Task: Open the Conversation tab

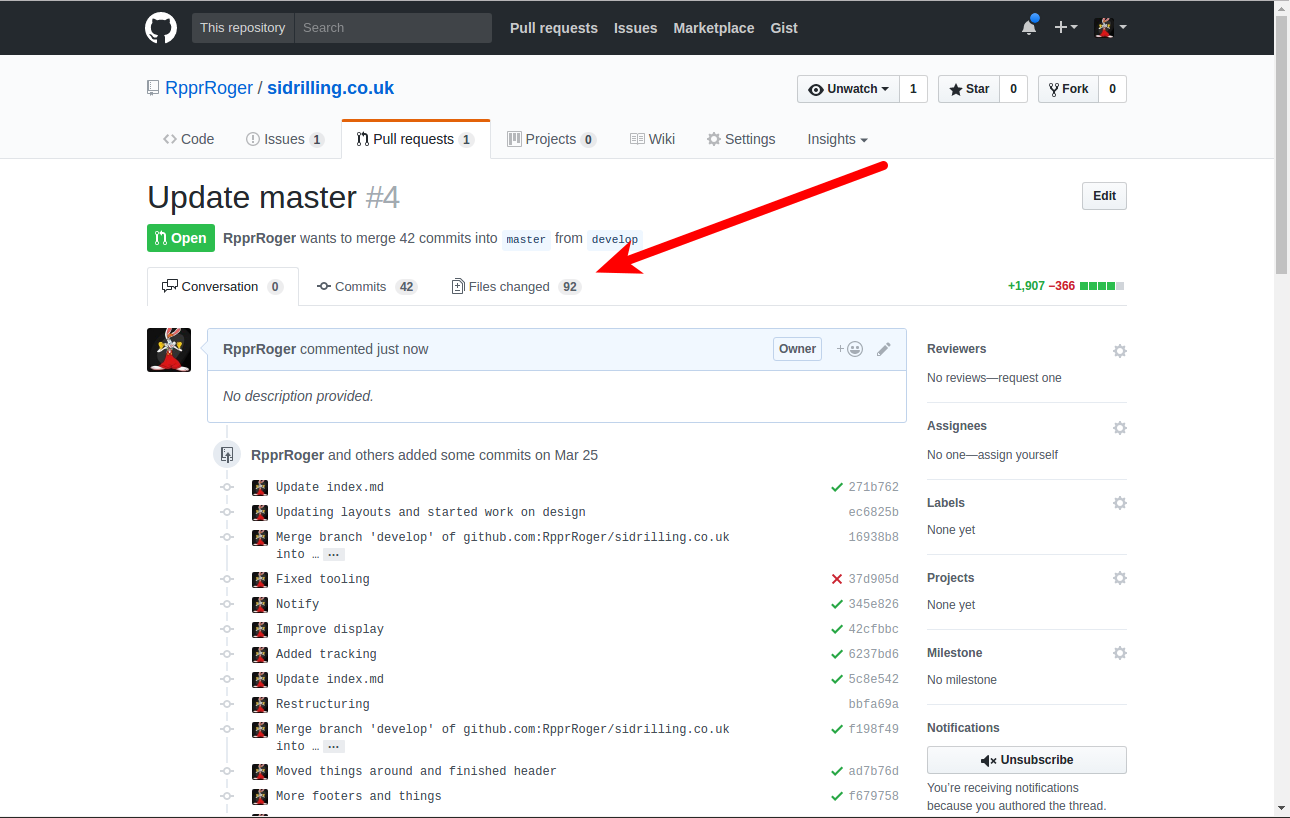Action: (x=222, y=286)
